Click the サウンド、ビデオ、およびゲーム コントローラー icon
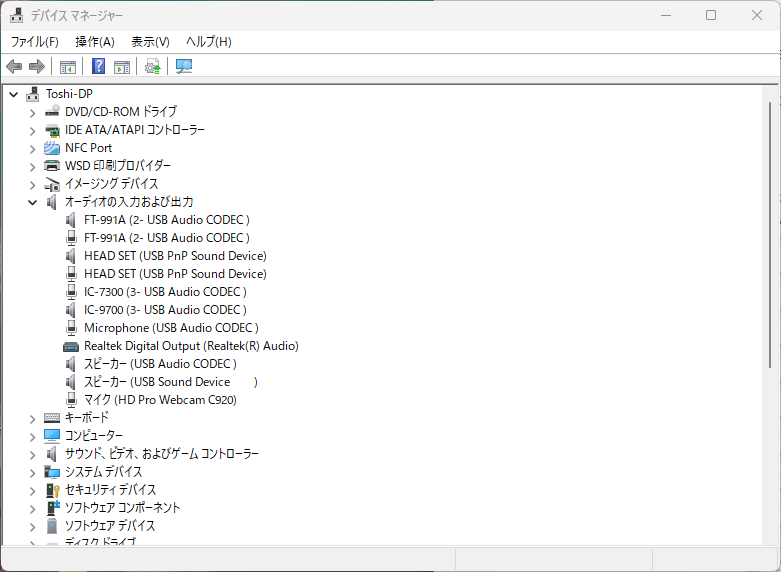 pos(52,454)
